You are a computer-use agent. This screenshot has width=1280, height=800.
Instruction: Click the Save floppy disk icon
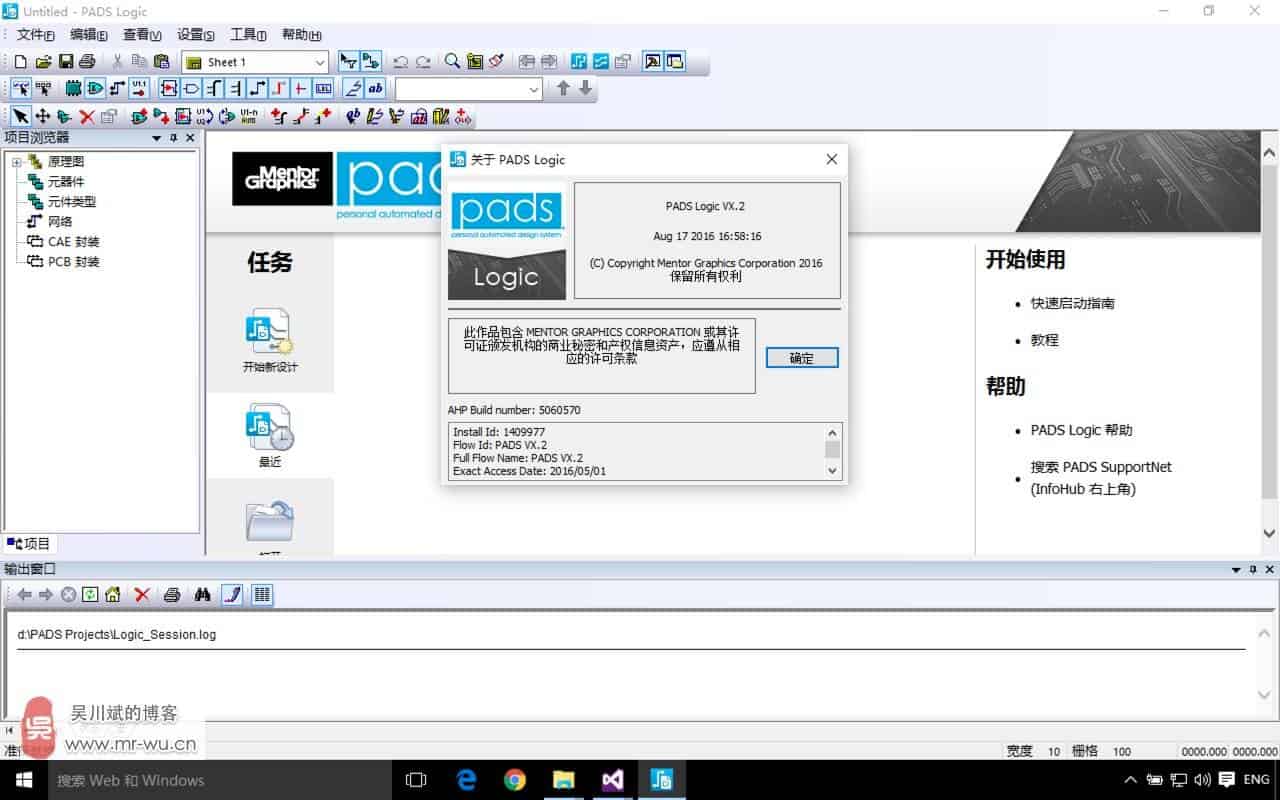(66, 62)
